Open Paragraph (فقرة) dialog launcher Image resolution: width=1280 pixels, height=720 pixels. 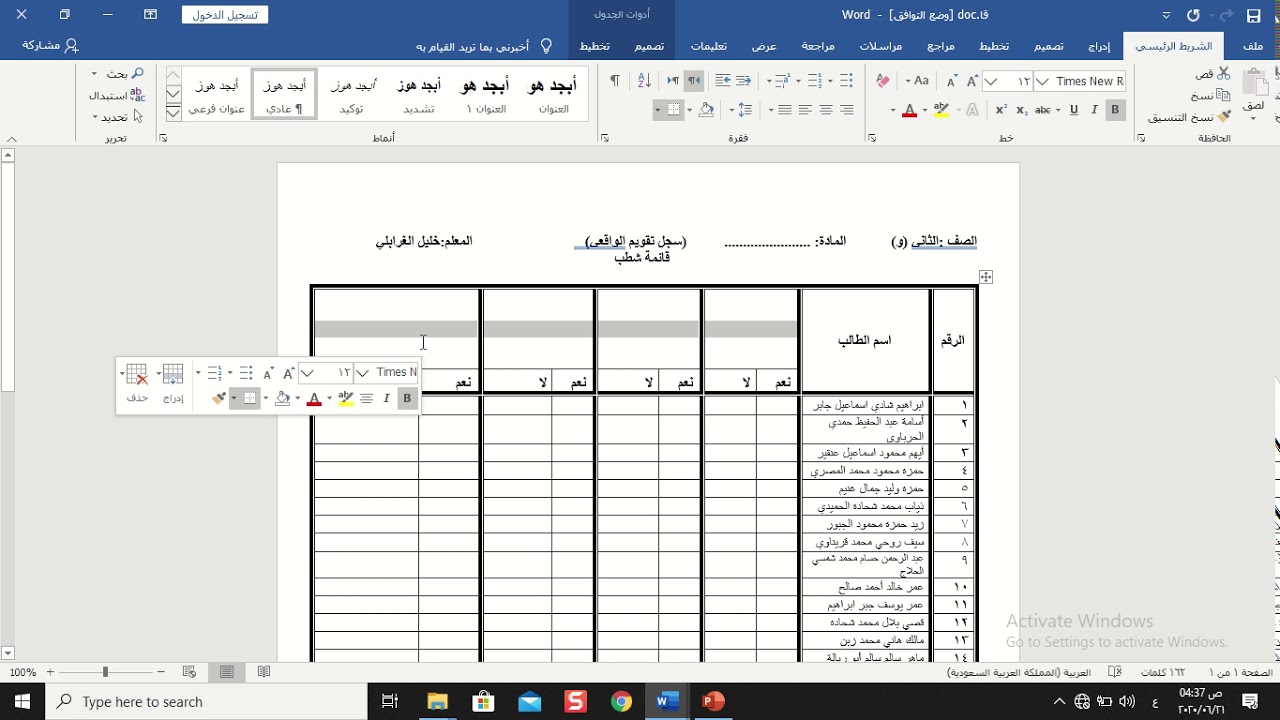pyautogui.click(x=604, y=138)
